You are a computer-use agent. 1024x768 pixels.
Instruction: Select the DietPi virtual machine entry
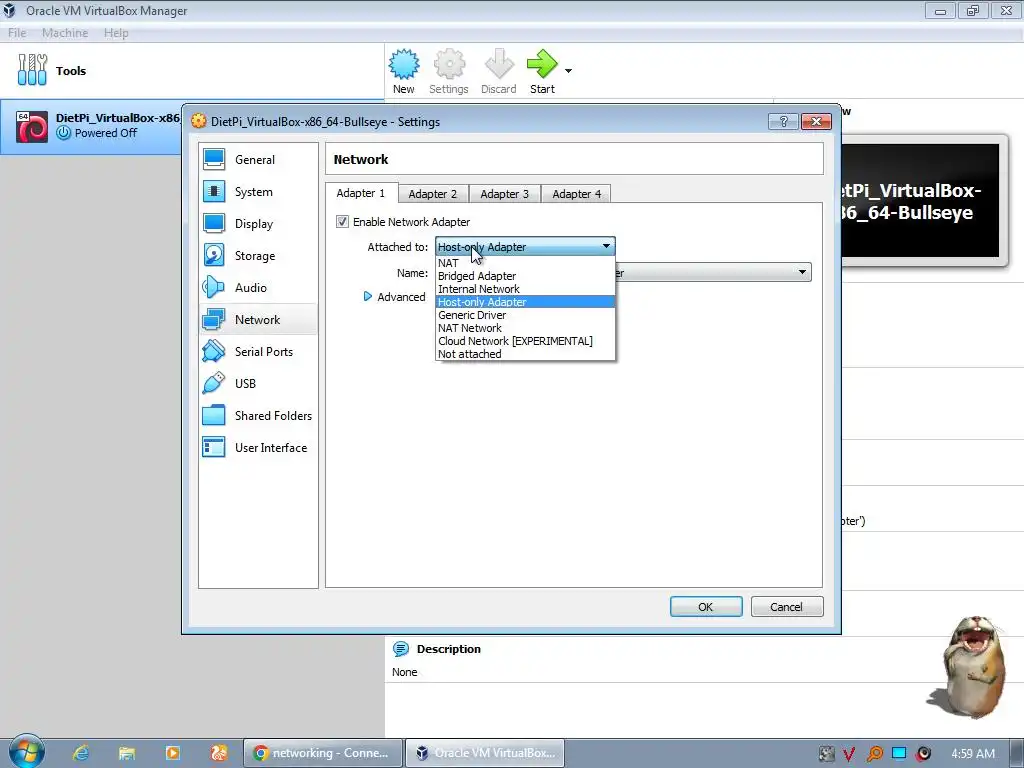point(91,126)
